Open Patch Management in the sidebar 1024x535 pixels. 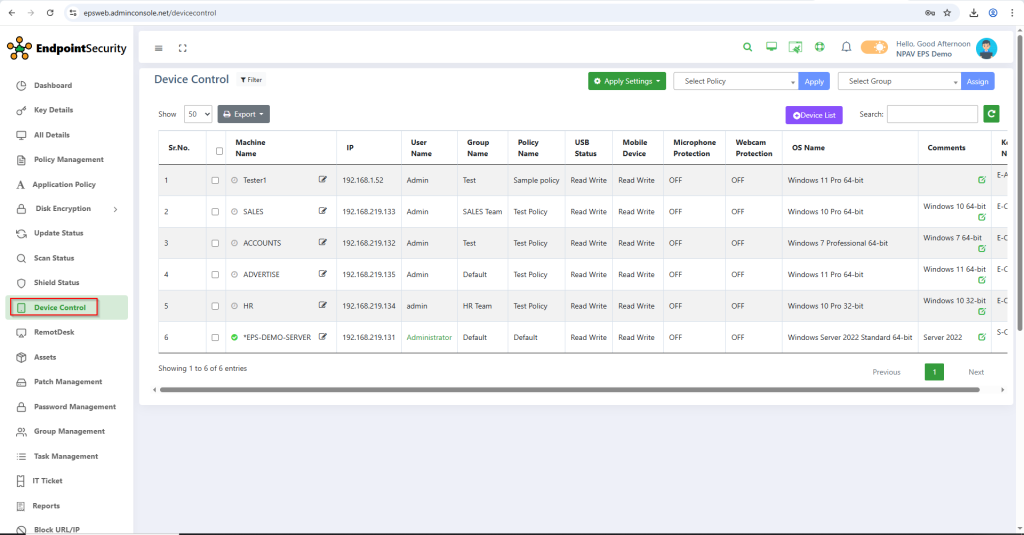[68, 382]
